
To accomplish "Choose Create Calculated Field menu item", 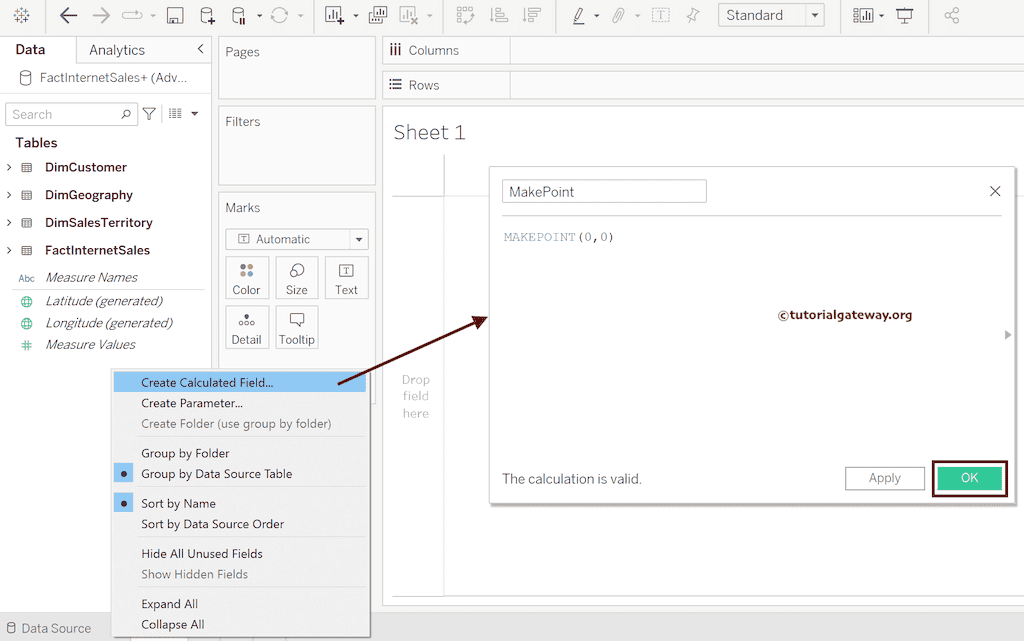I will (207, 382).
